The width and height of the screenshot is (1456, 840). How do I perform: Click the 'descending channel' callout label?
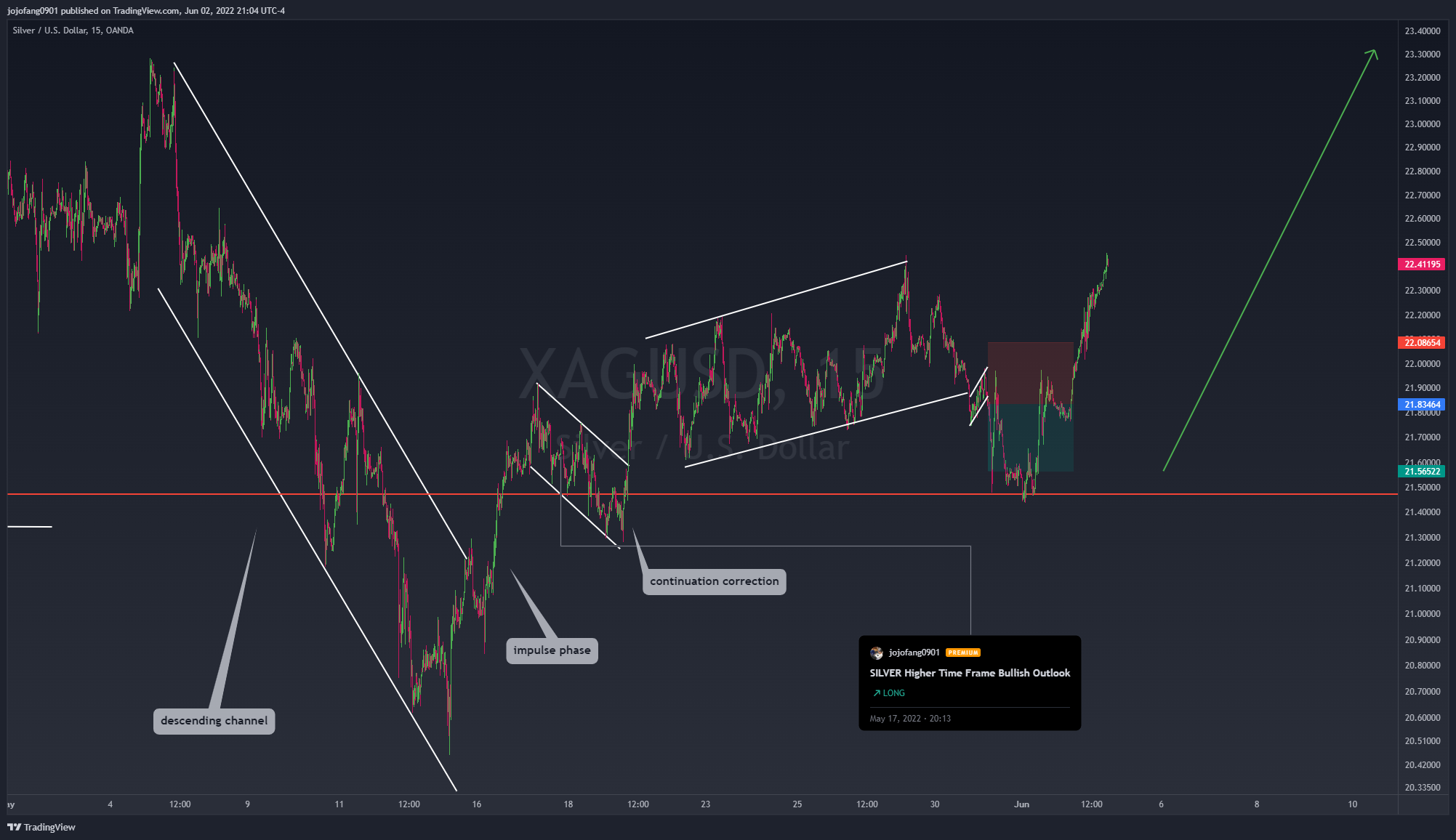point(214,721)
